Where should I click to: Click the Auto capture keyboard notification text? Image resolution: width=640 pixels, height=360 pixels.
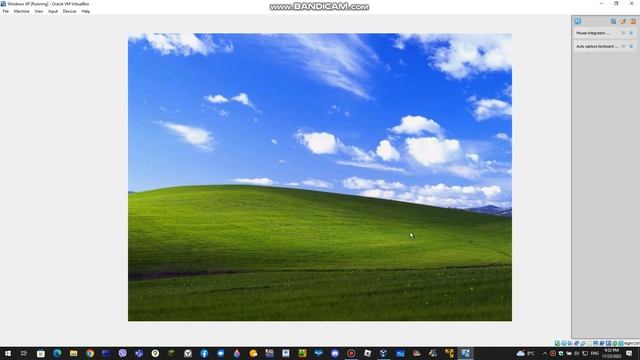(597, 47)
